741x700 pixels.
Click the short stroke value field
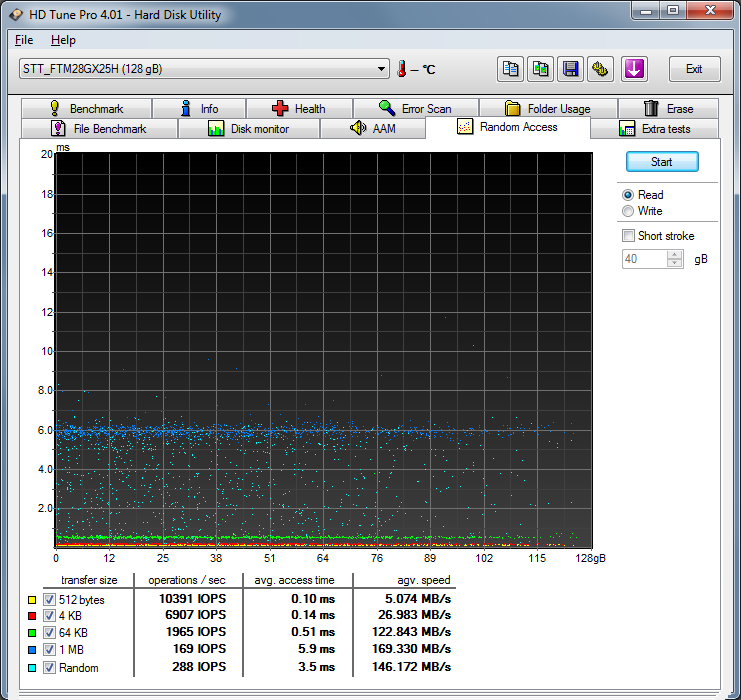click(645, 259)
